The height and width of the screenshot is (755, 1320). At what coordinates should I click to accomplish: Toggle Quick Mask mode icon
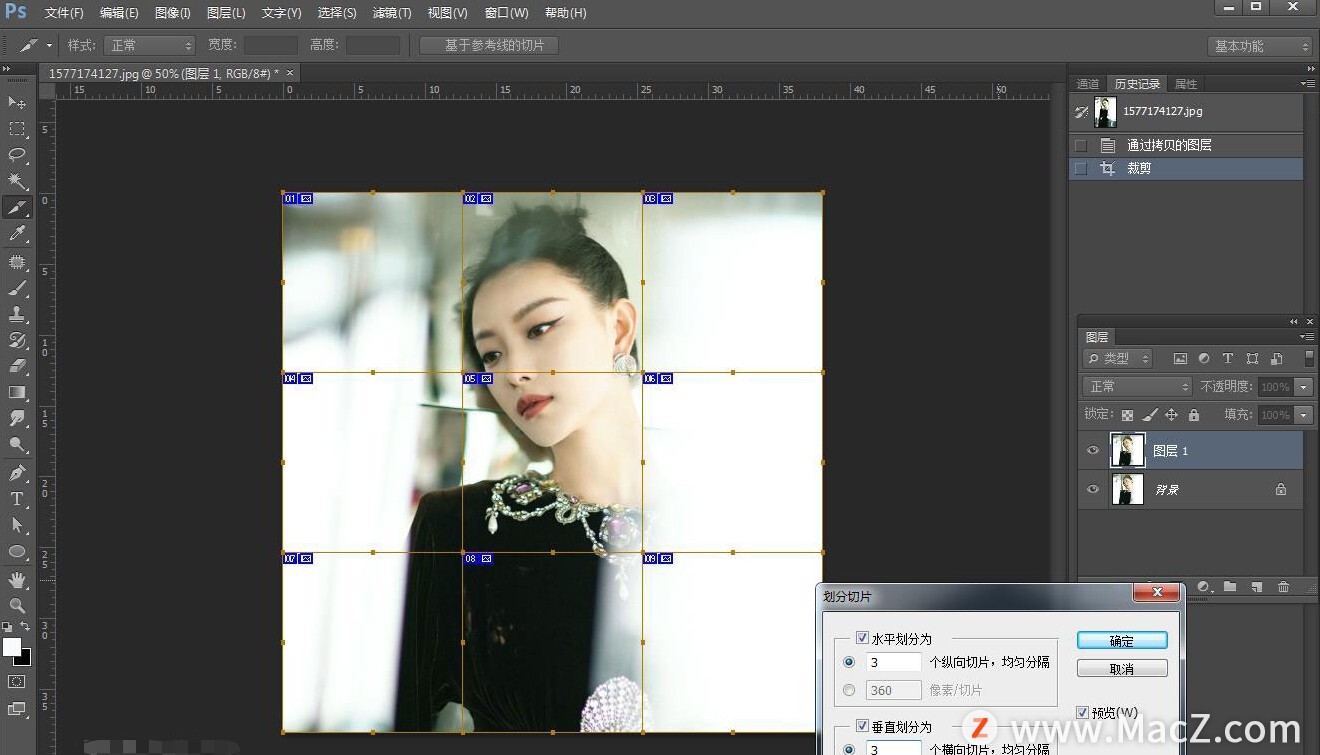pos(17,681)
